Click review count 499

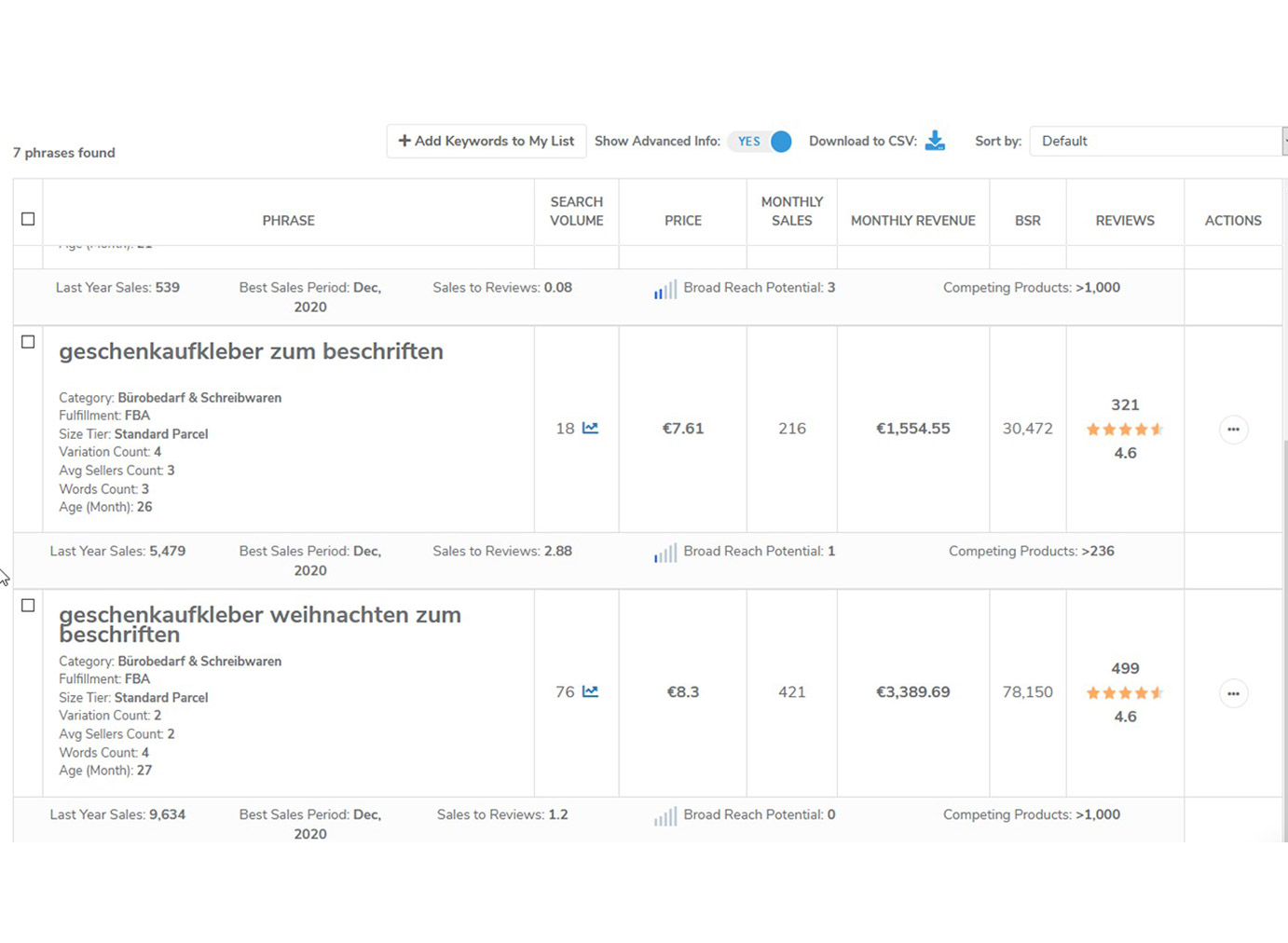tap(1125, 669)
